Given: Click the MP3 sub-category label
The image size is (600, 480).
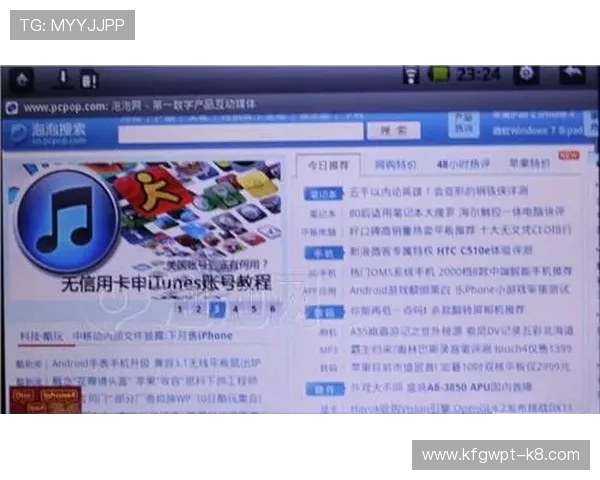Looking at the screenshot, I should [328, 349].
